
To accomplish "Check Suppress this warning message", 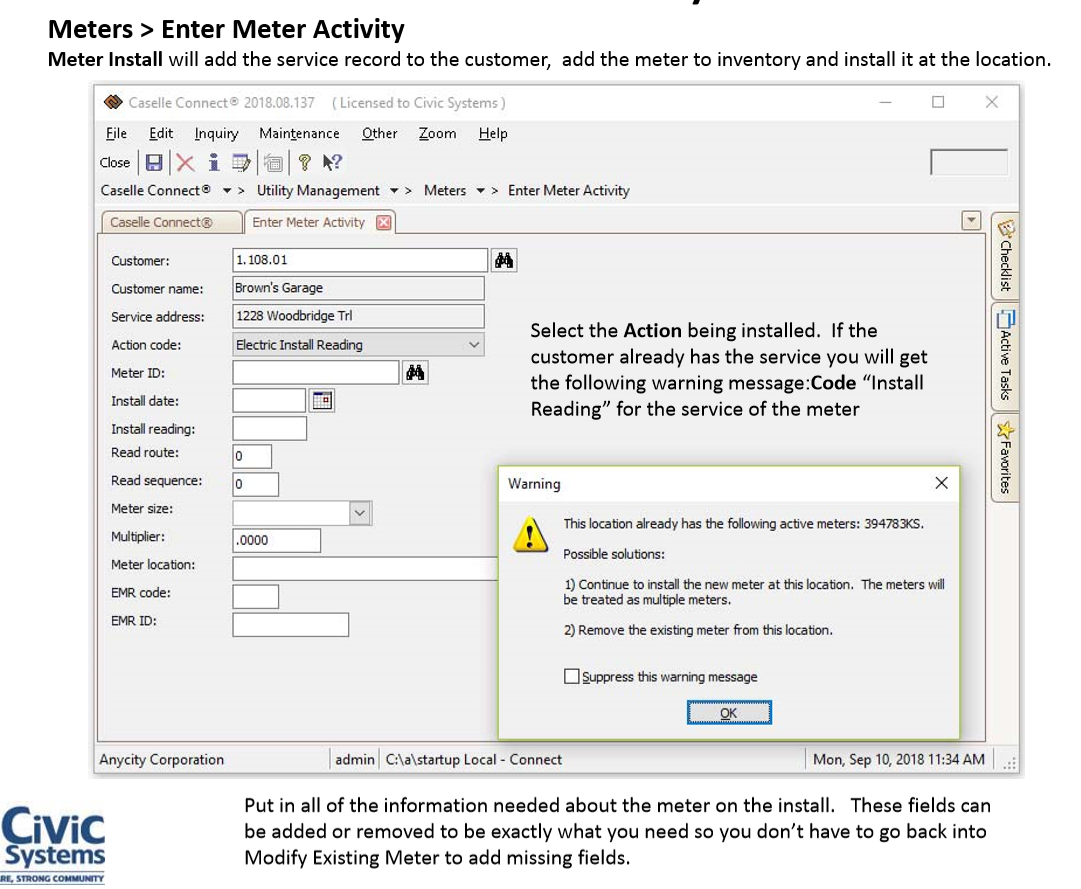I will coord(572,676).
